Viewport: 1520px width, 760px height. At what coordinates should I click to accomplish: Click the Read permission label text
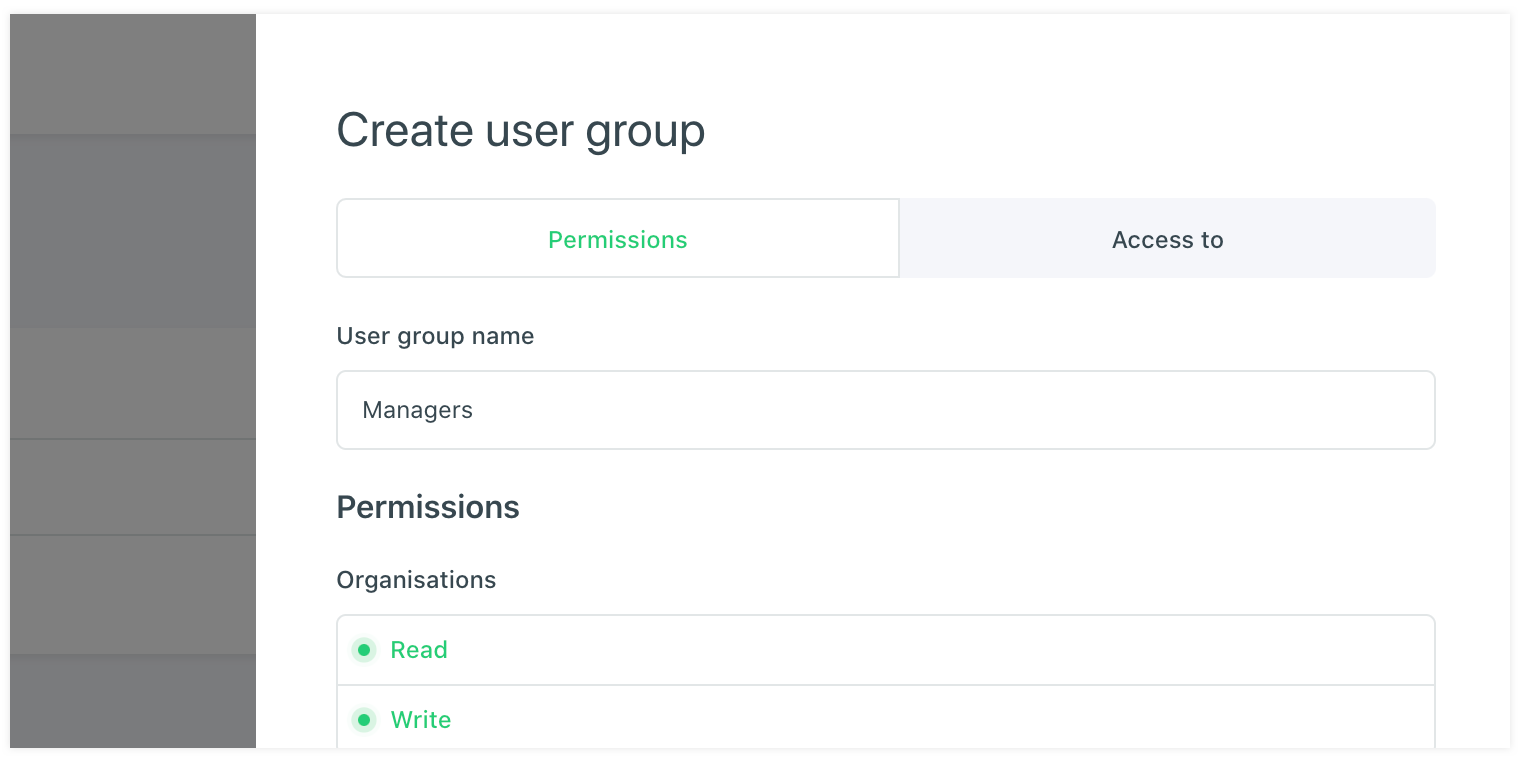[419, 650]
